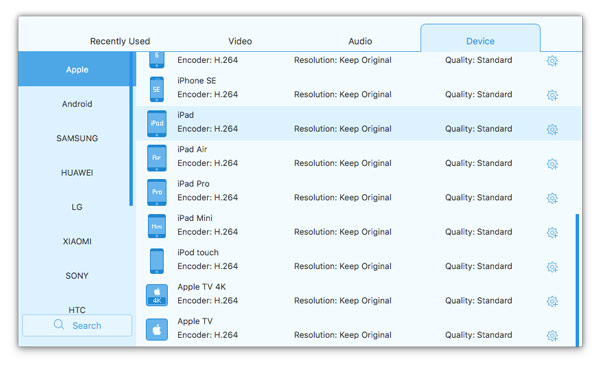
Task: Select the iPod touch preset name
Action: (x=197, y=253)
